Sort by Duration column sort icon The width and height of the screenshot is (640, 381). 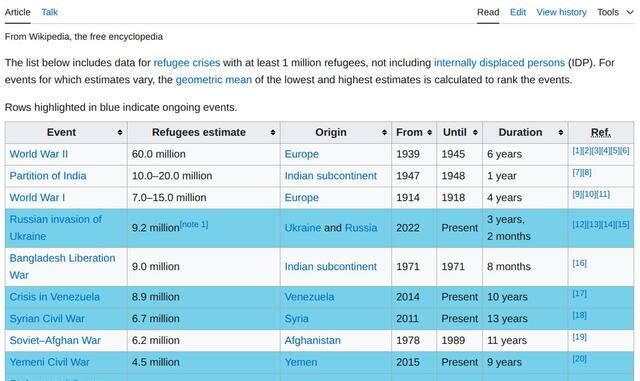561,132
